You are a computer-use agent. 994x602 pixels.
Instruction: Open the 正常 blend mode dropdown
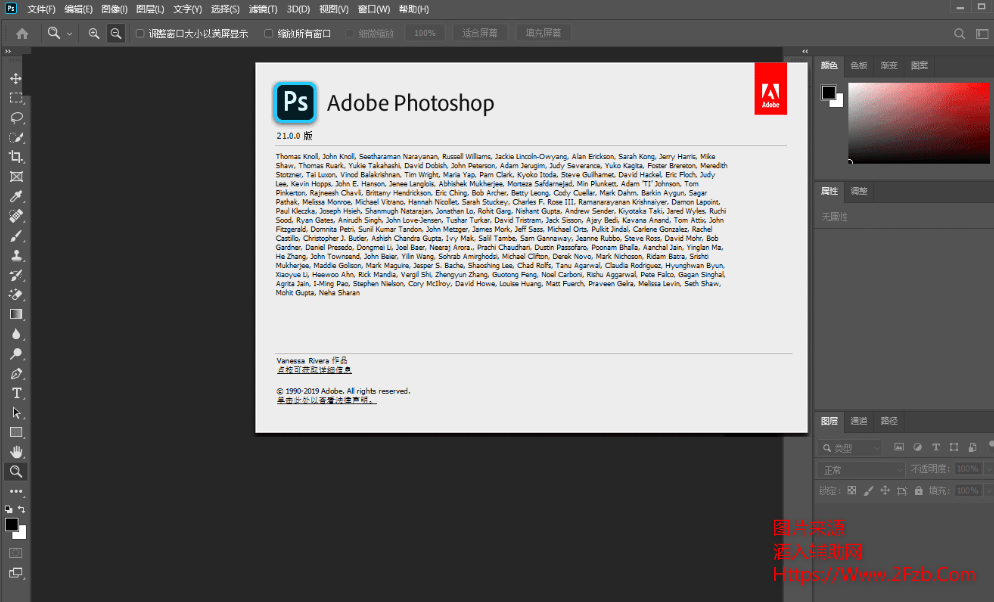[x=861, y=469]
